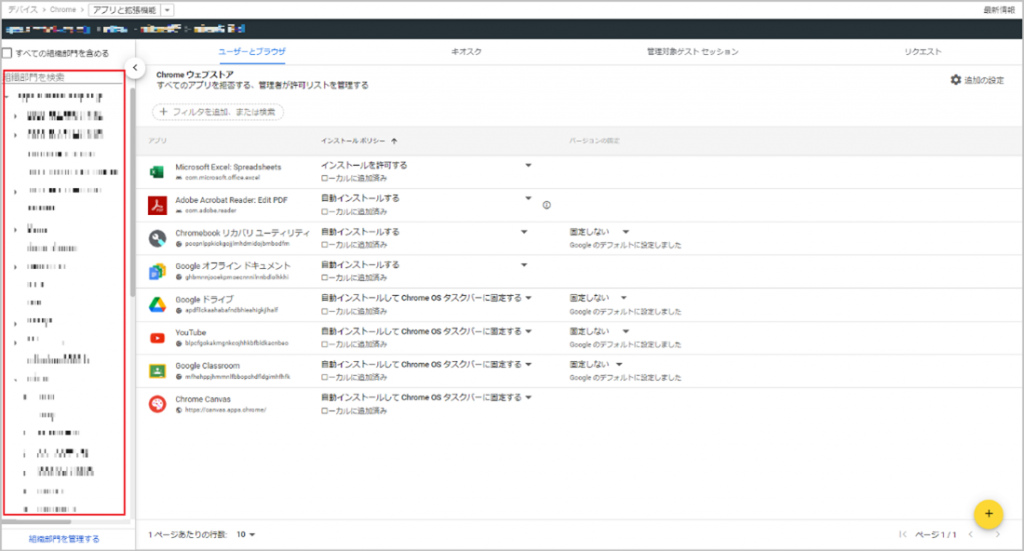
Task: Toggle すべての組織部門を含める checkbox
Action: (x=7, y=53)
